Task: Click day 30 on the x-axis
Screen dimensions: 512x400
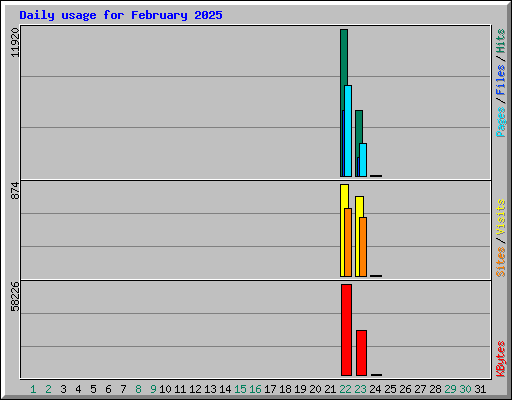Action: tap(465, 389)
